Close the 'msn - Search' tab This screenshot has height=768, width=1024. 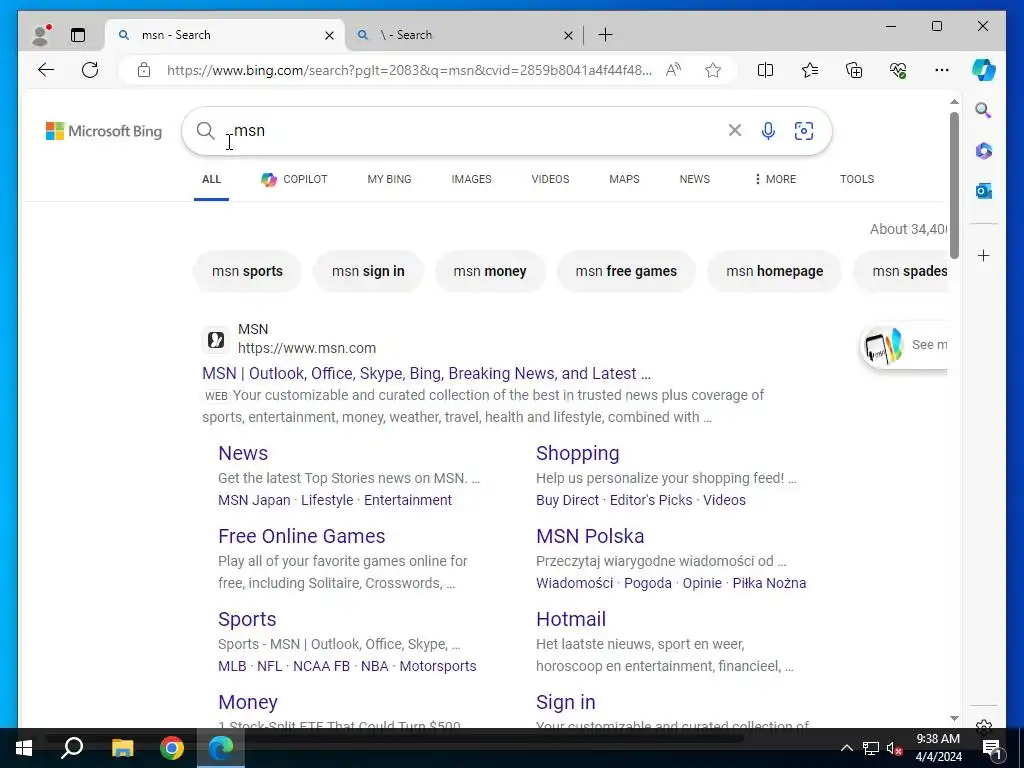(x=330, y=35)
